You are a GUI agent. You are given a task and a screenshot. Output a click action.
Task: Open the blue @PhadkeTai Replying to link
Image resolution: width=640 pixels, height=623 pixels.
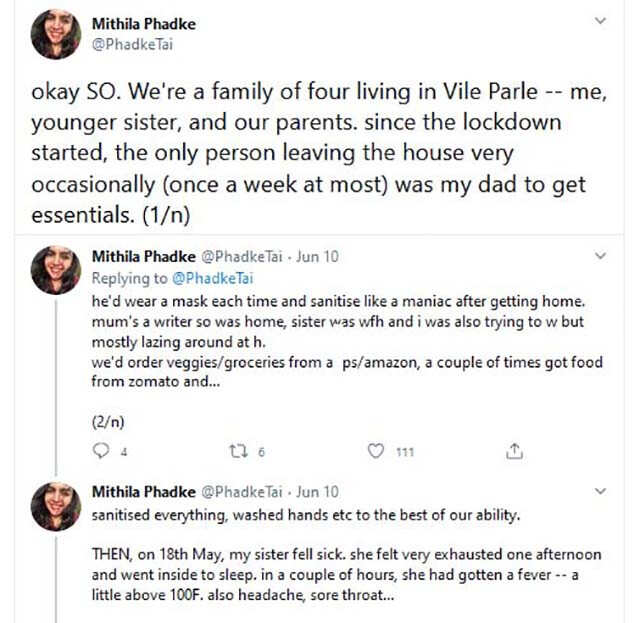(213, 278)
